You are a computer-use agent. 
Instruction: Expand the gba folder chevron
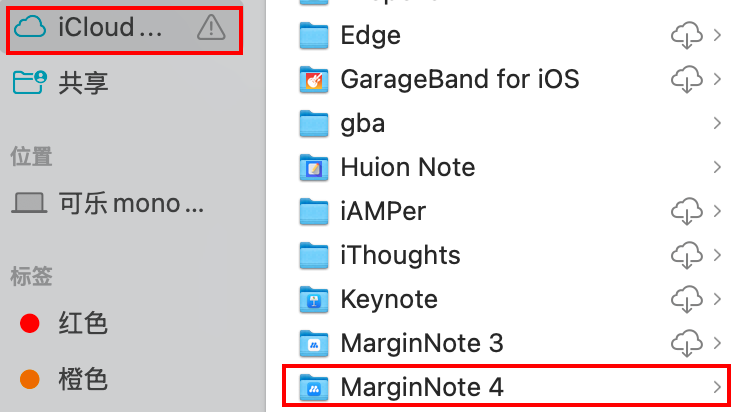pyautogui.click(x=717, y=123)
